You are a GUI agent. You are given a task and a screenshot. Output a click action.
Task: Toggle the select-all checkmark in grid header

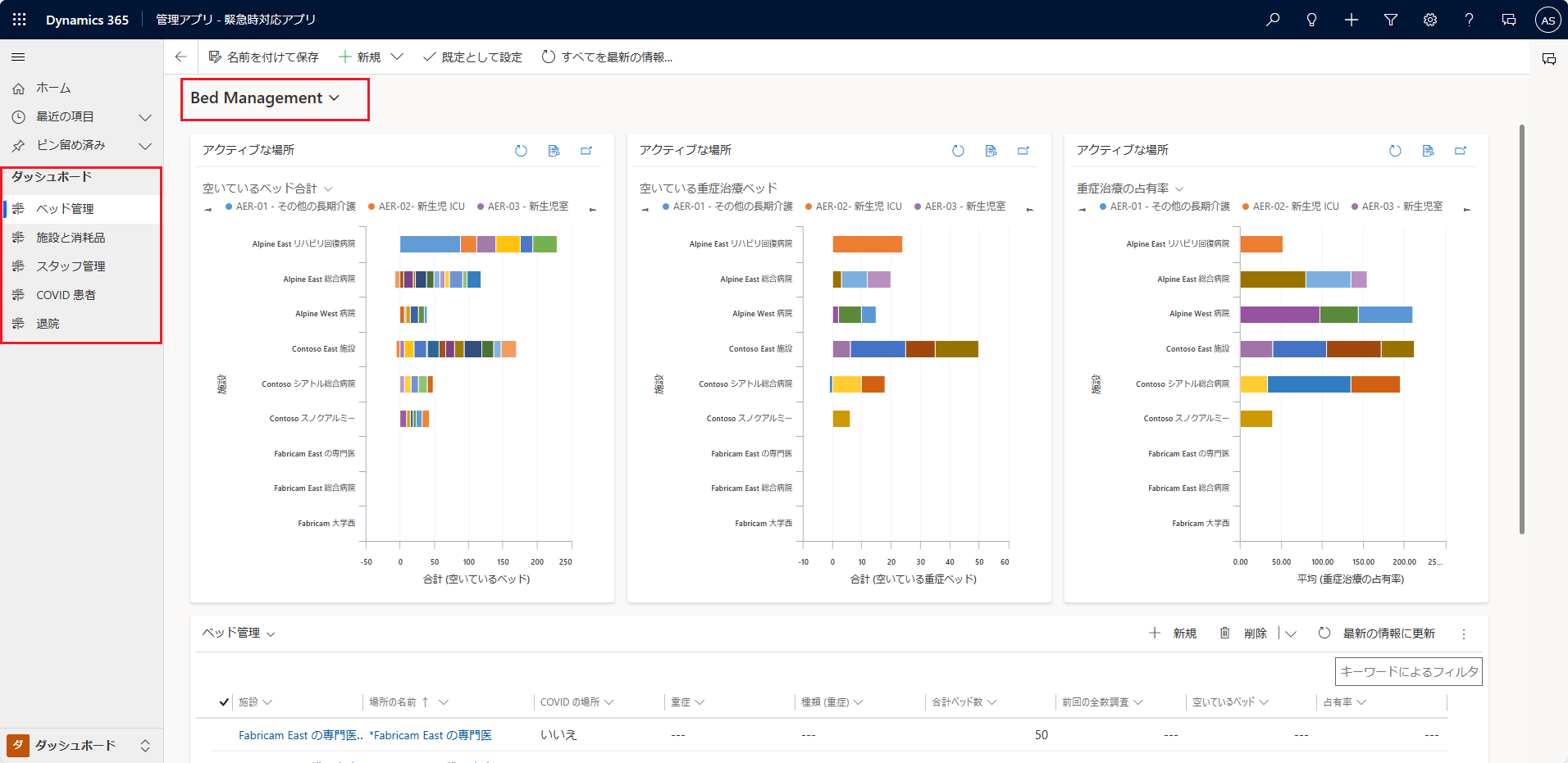pyautogui.click(x=224, y=702)
